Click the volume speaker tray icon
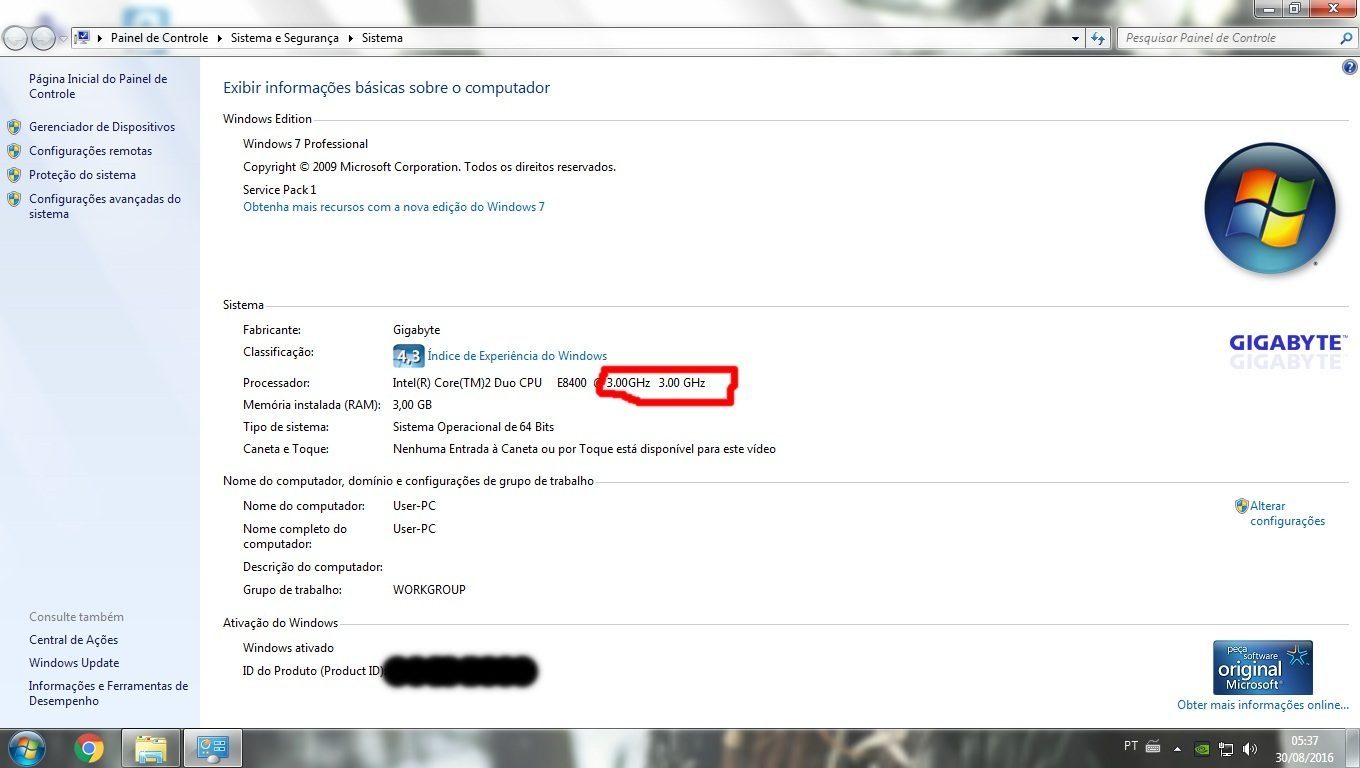 (1250, 748)
